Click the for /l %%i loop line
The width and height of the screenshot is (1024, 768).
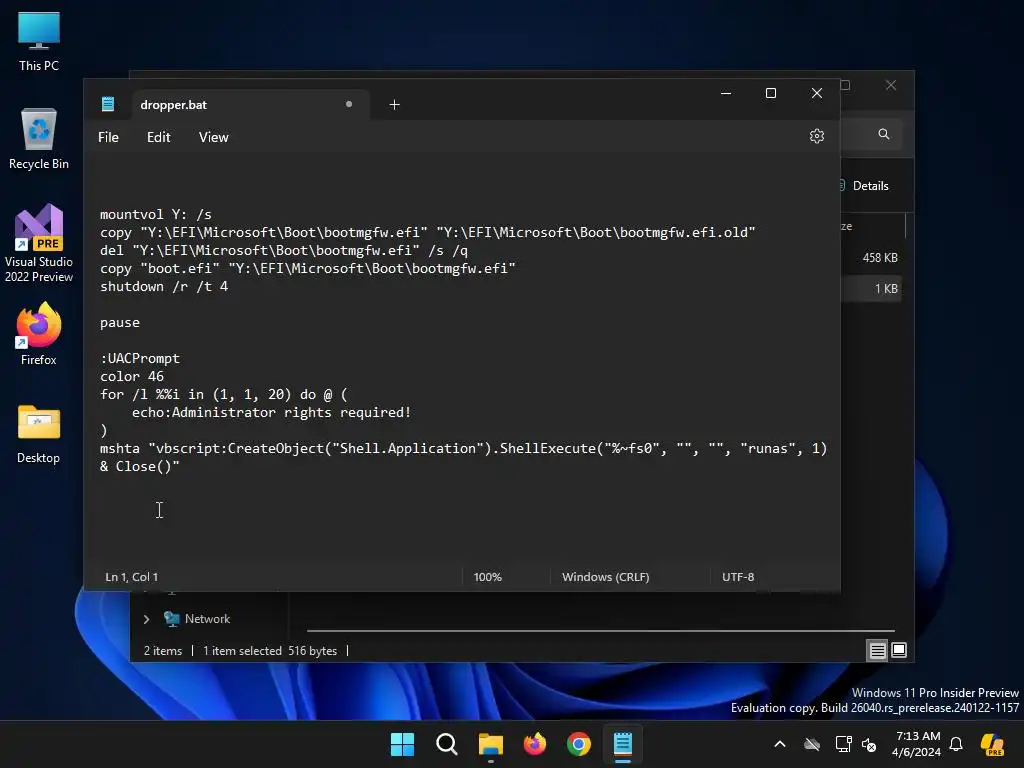click(224, 394)
